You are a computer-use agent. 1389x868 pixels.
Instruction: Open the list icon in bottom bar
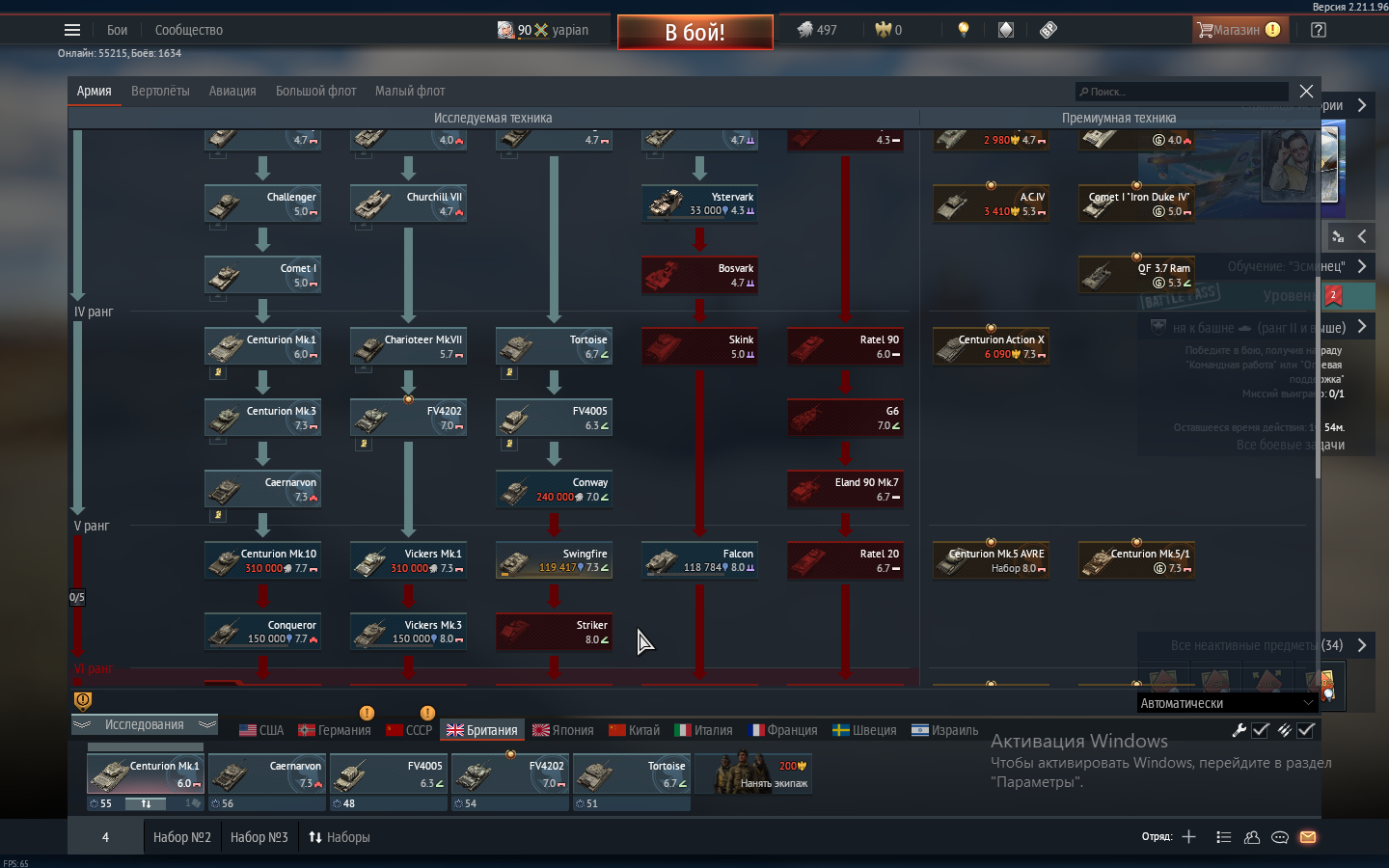[1223, 837]
